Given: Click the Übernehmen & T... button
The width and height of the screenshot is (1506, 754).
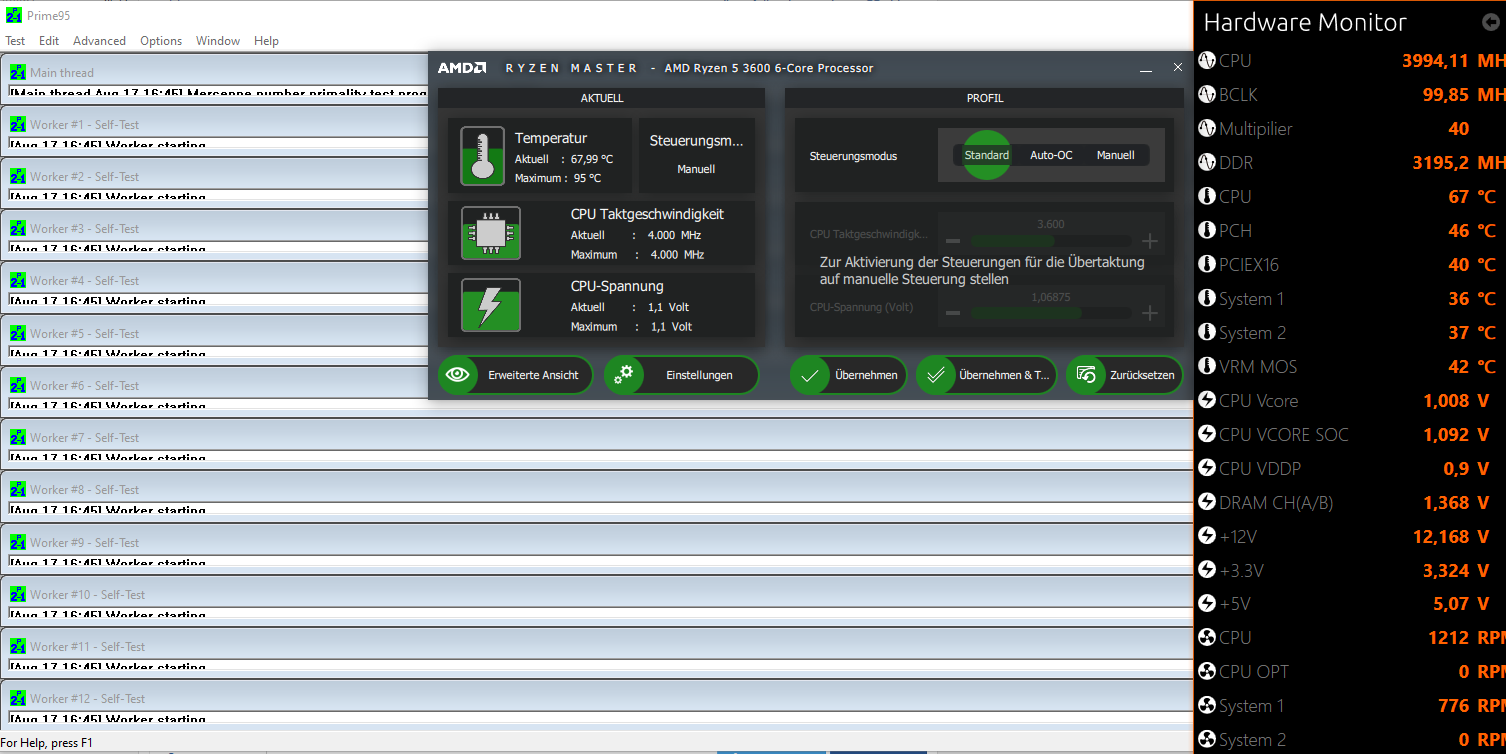Looking at the screenshot, I should (987, 375).
